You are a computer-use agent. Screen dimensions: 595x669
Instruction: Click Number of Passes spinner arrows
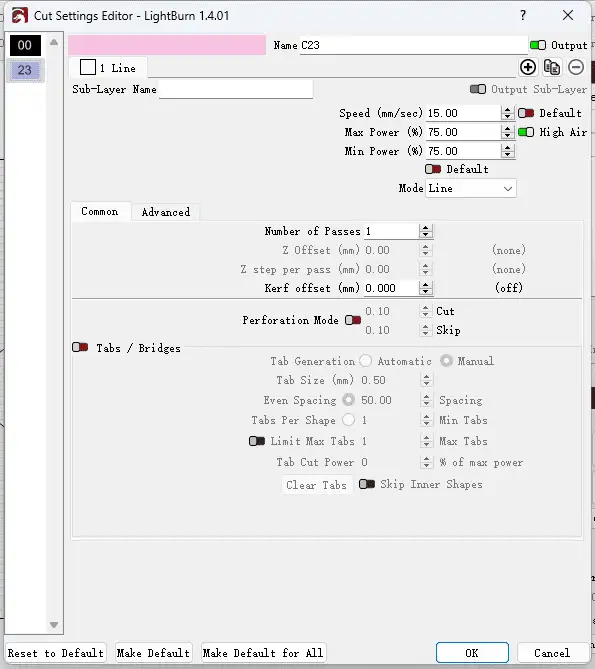coord(425,231)
